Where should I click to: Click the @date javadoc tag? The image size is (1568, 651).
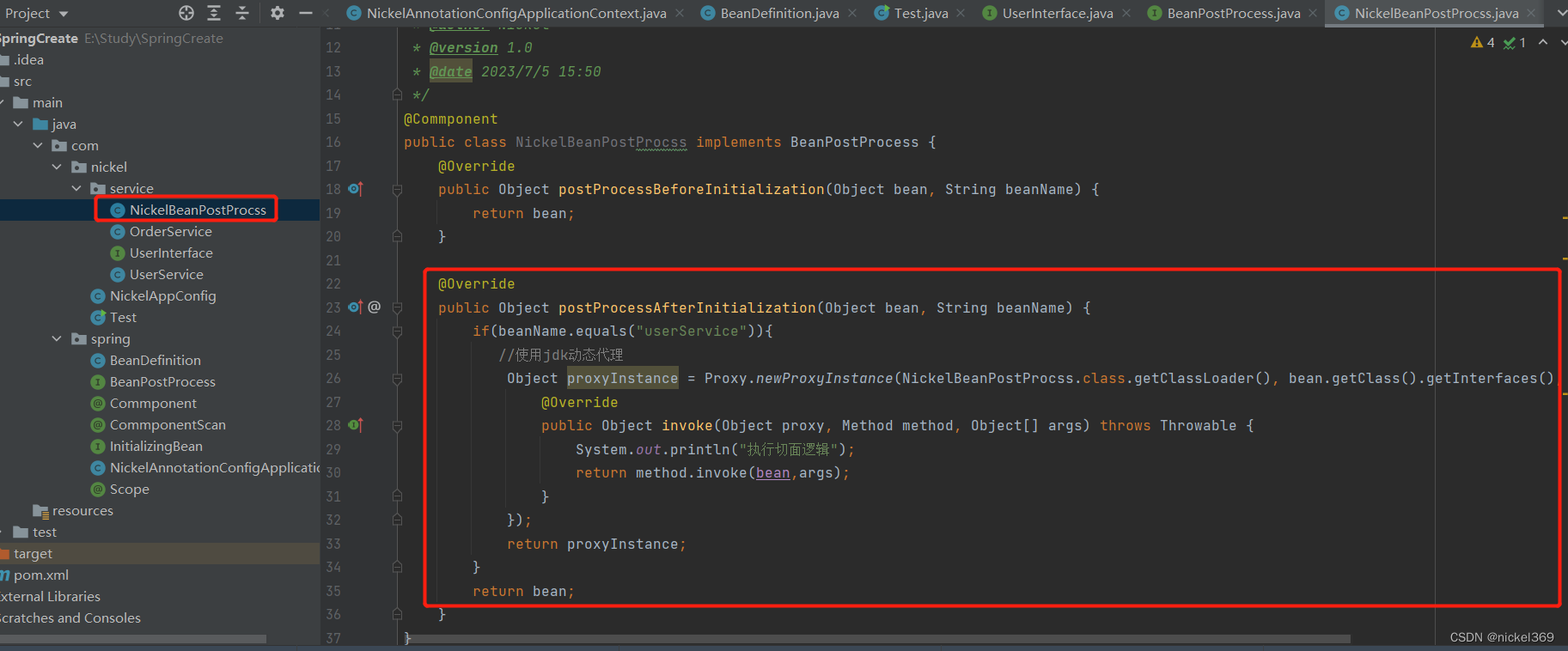click(451, 72)
